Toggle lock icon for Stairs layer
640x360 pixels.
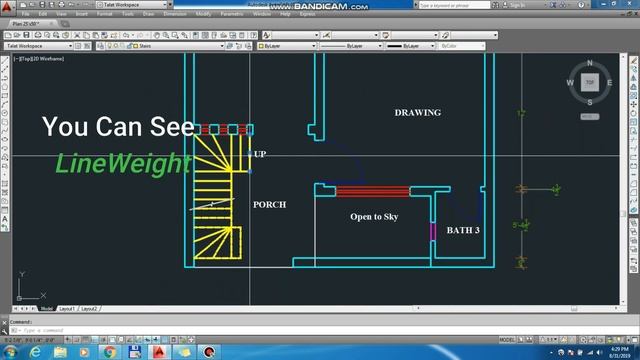click(x=129, y=46)
